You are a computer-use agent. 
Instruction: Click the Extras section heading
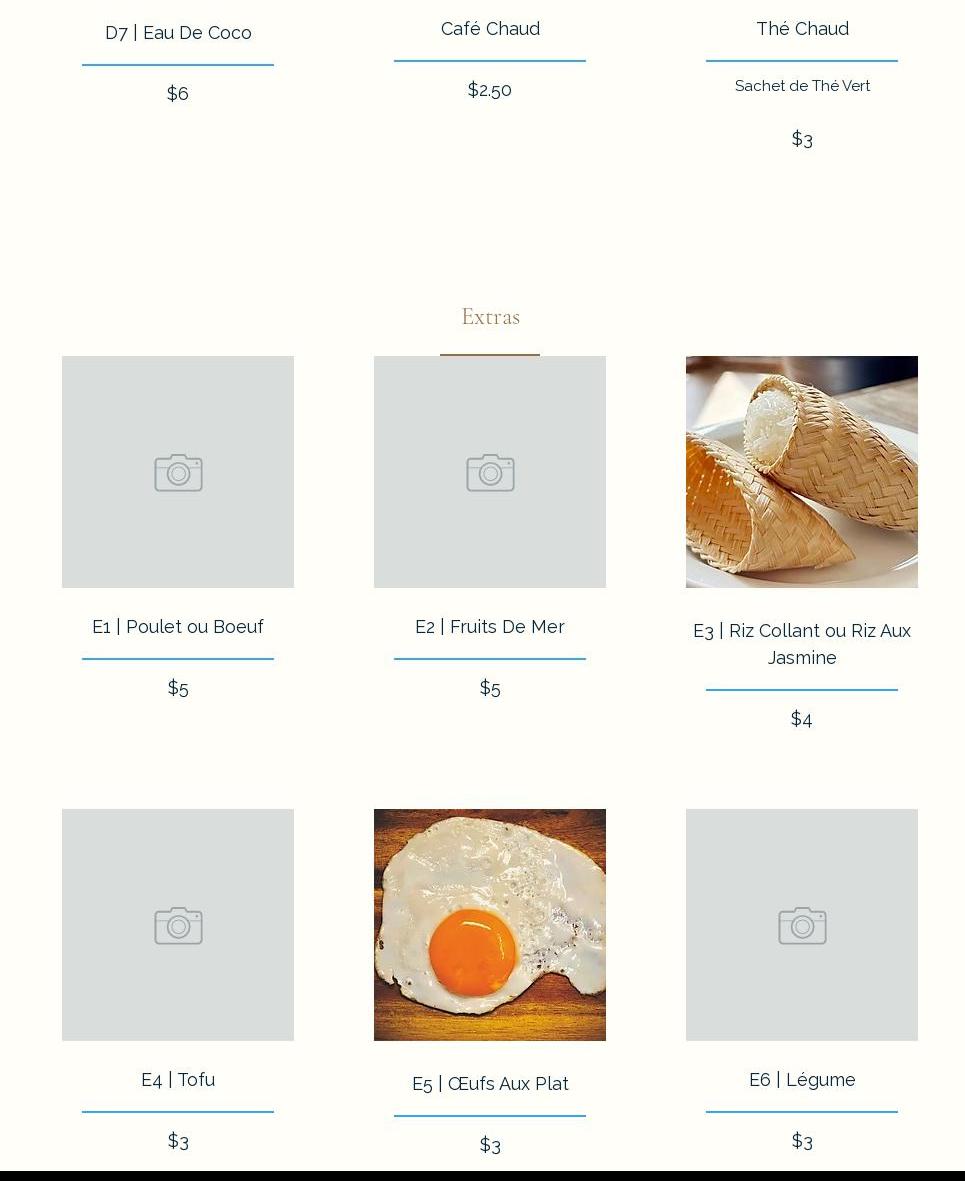click(490, 316)
